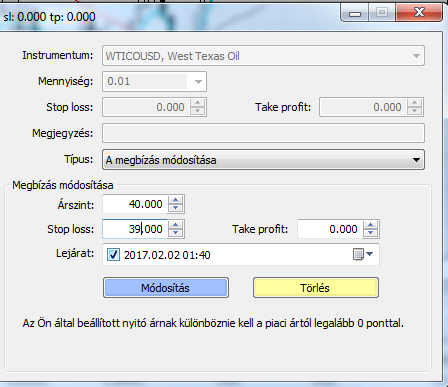Viewport: 448px width, 387px height.
Task: Click the upper disabled Take profit field
Action: click(x=363, y=107)
